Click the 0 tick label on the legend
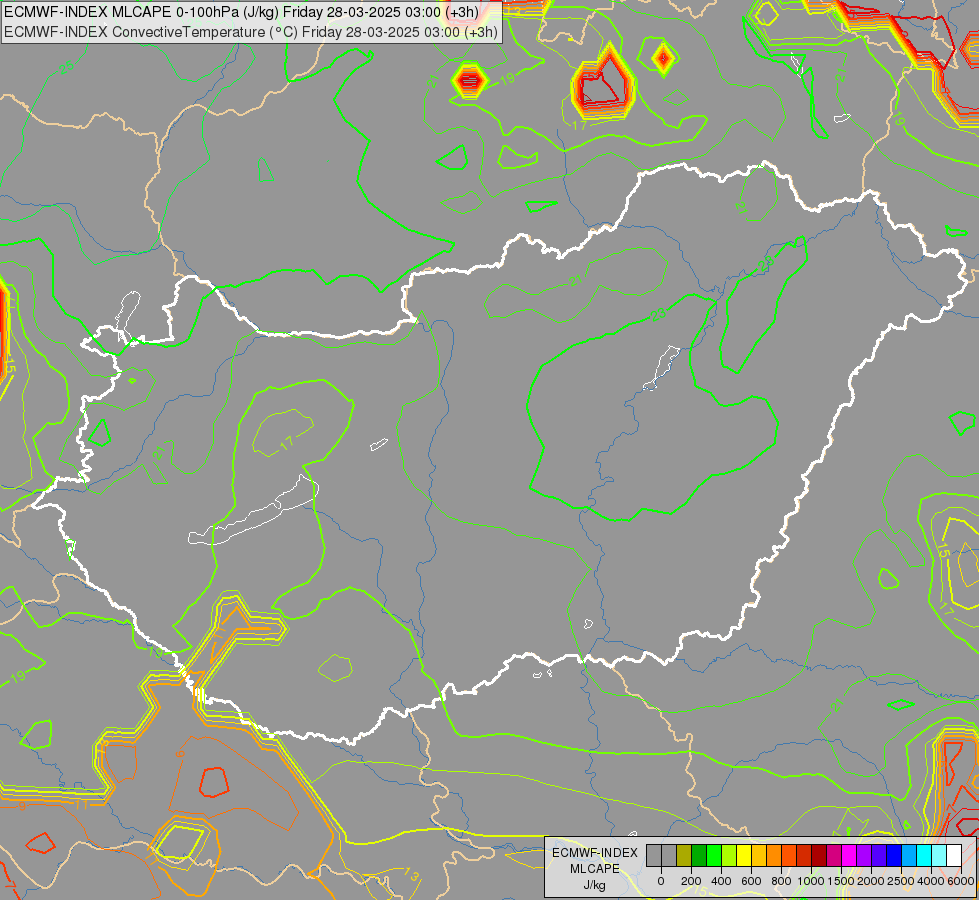Viewport: 979px width, 900px height. pos(661,881)
